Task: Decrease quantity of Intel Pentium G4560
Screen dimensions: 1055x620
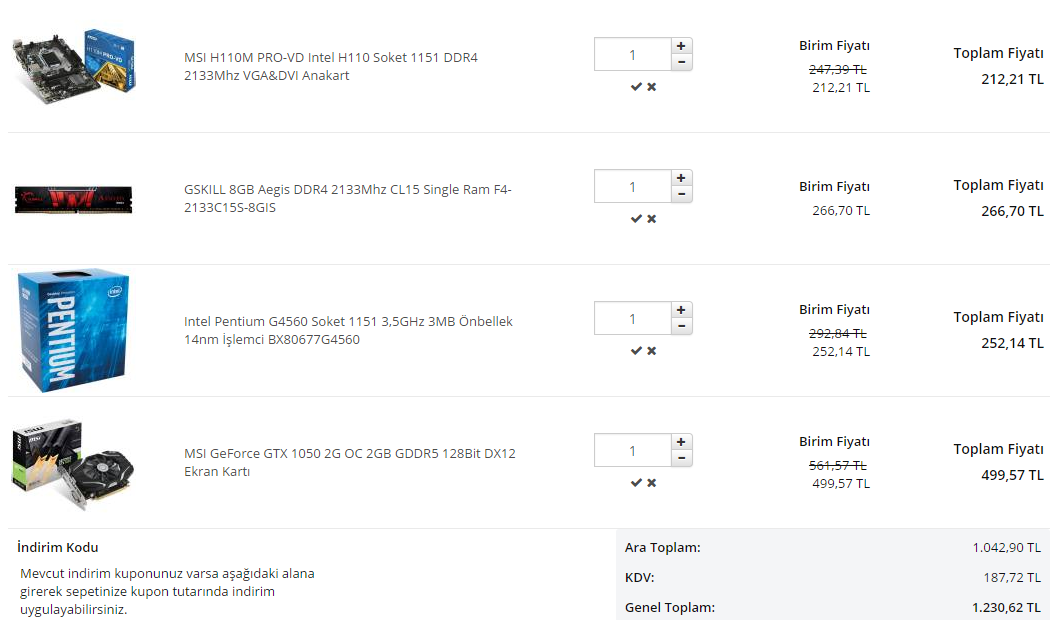Action: [681, 326]
